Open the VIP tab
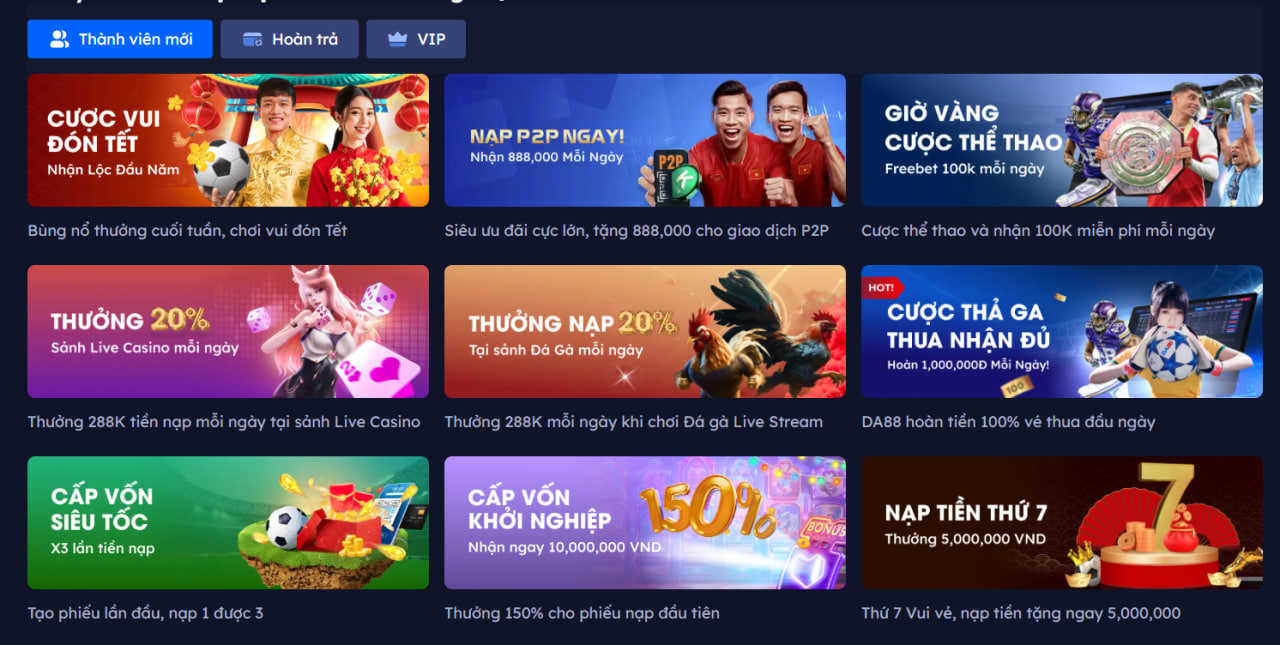The height and width of the screenshot is (645, 1280). [416, 39]
